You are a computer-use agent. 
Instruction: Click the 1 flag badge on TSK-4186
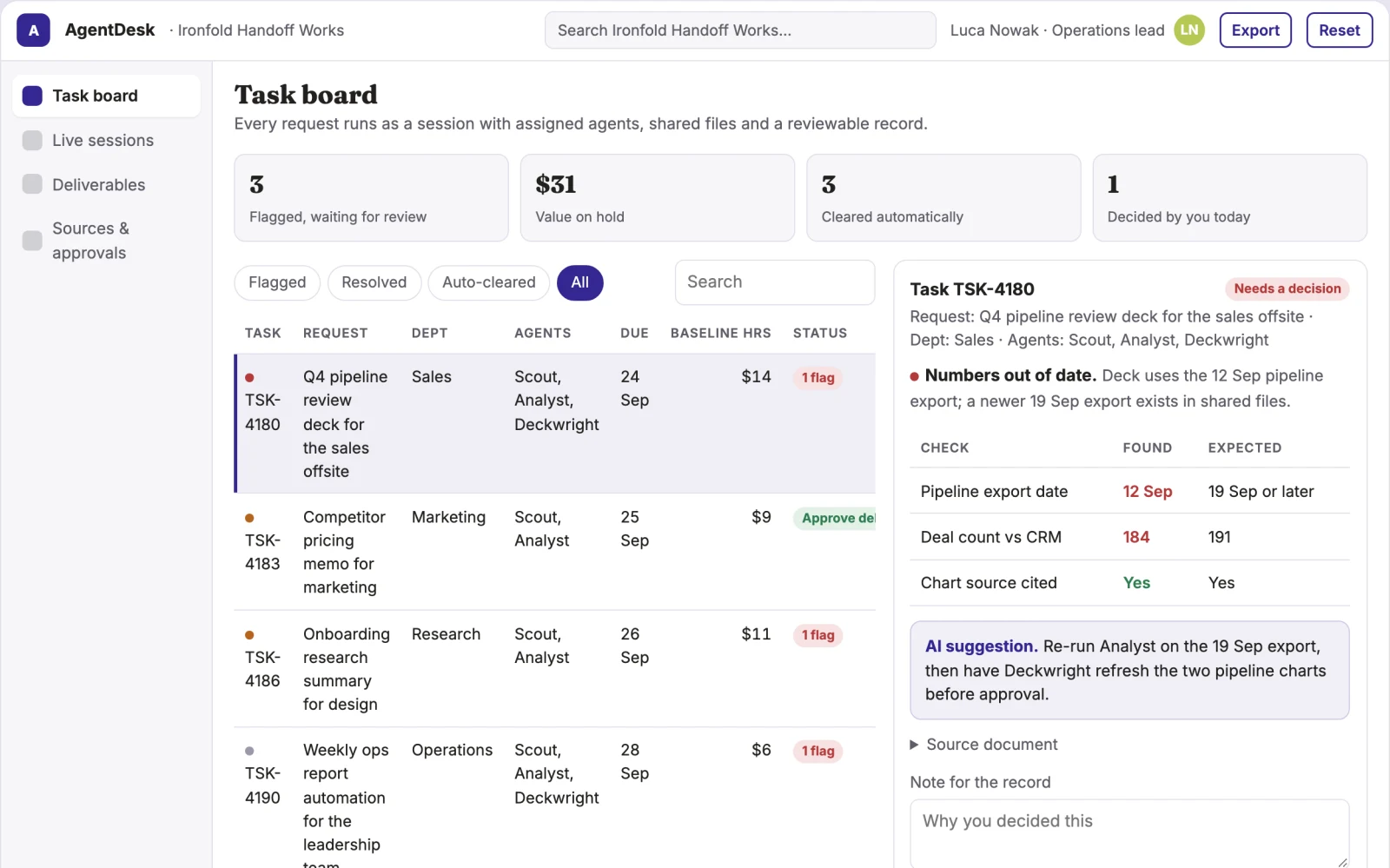click(x=817, y=635)
